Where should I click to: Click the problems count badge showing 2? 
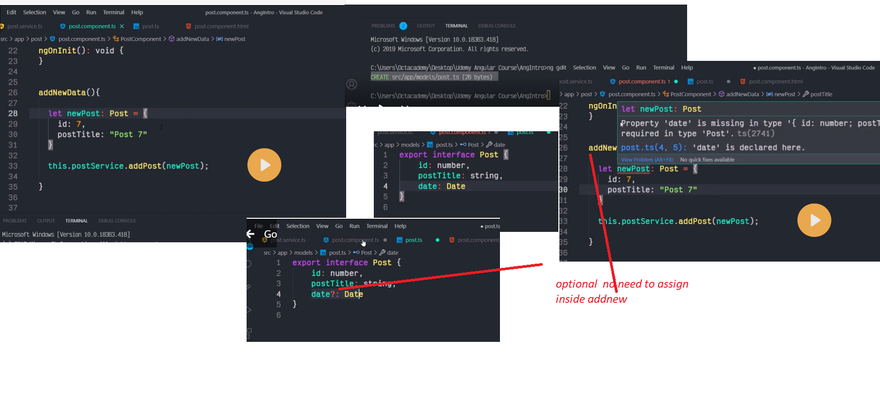(403, 26)
